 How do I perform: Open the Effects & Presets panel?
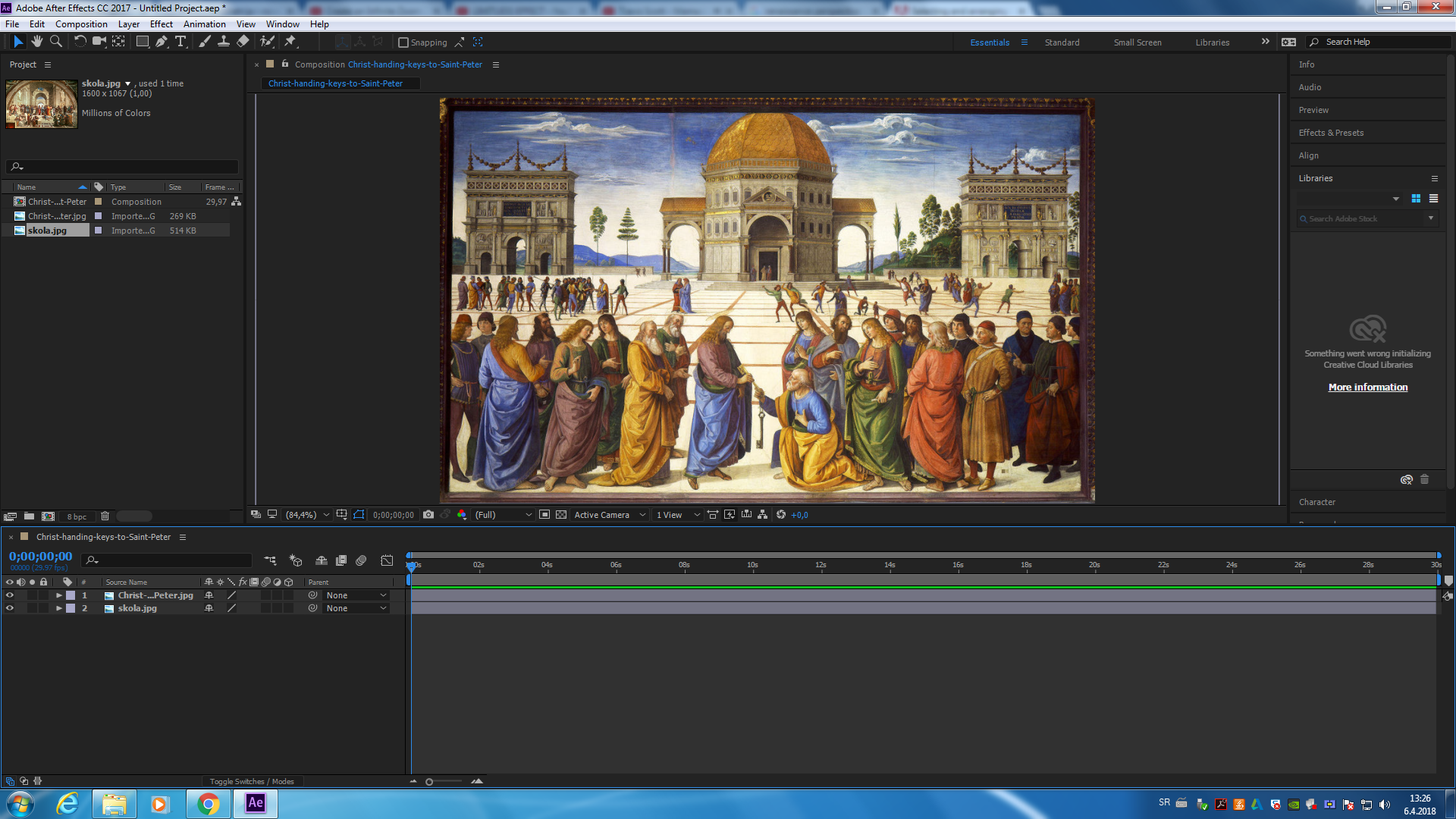click(x=1331, y=133)
